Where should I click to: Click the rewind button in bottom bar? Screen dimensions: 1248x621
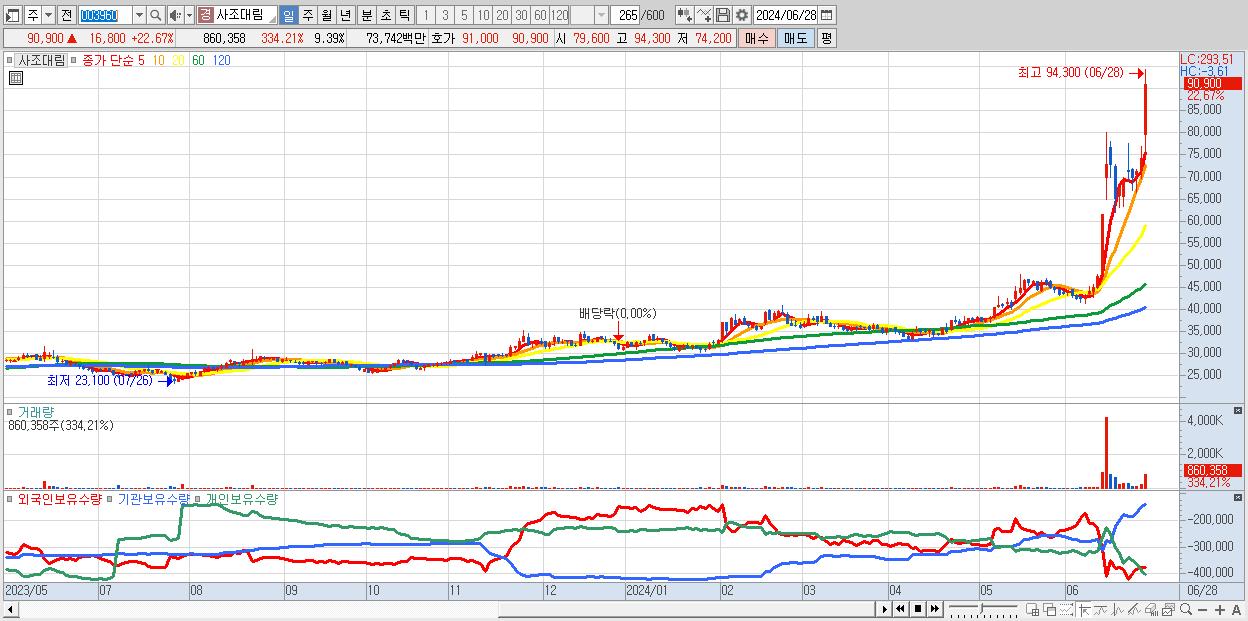900,609
